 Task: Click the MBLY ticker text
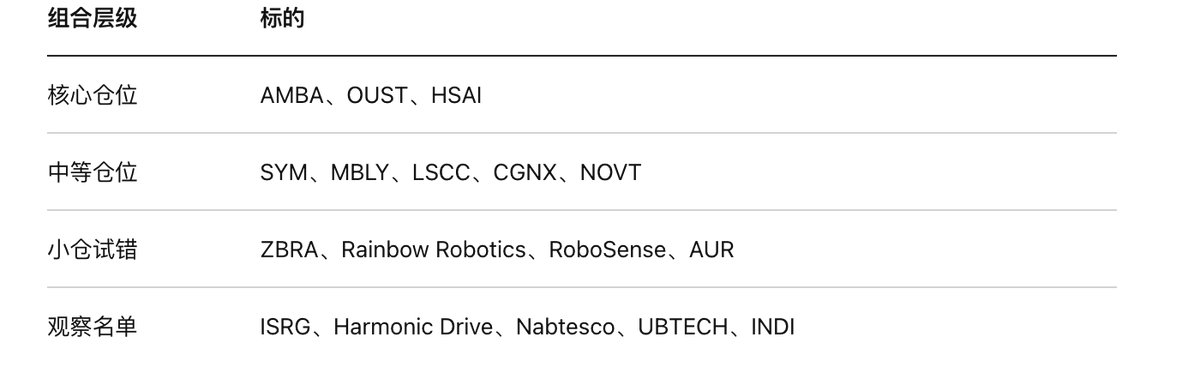point(359,173)
